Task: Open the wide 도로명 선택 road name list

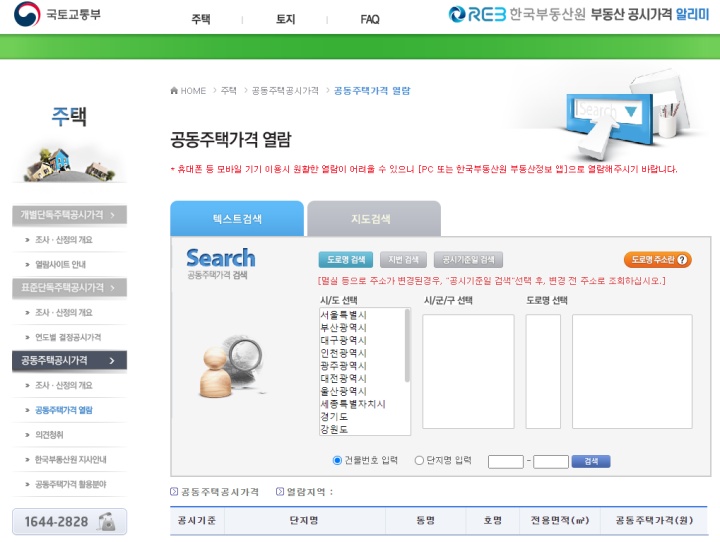Action: (632, 372)
